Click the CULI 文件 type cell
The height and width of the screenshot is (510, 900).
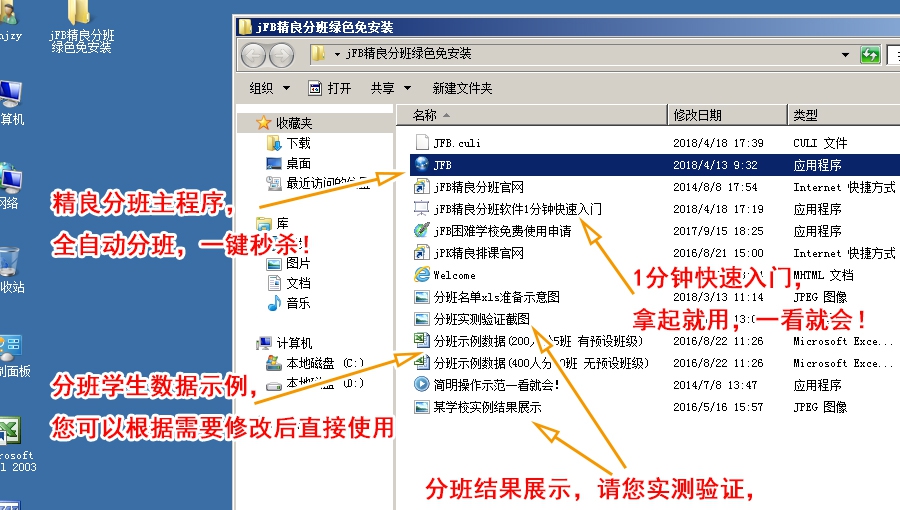point(820,143)
